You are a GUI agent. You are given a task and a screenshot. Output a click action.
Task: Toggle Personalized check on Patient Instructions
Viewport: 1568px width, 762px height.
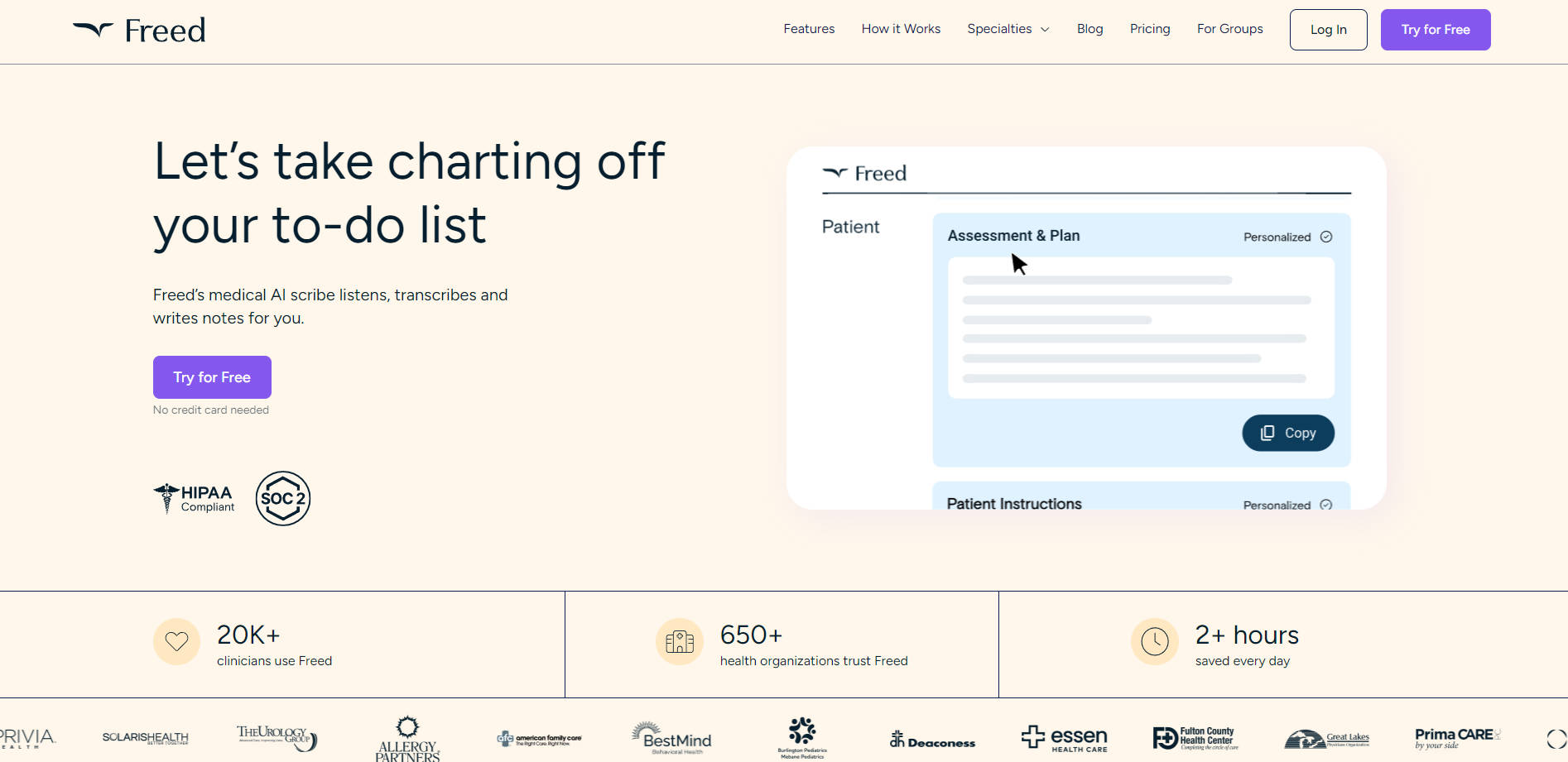[1326, 504]
